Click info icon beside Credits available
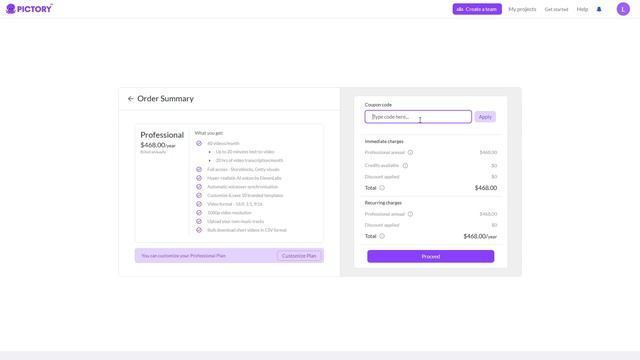Image resolution: width=640 pixels, height=360 pixels. (x=405, y=166)
